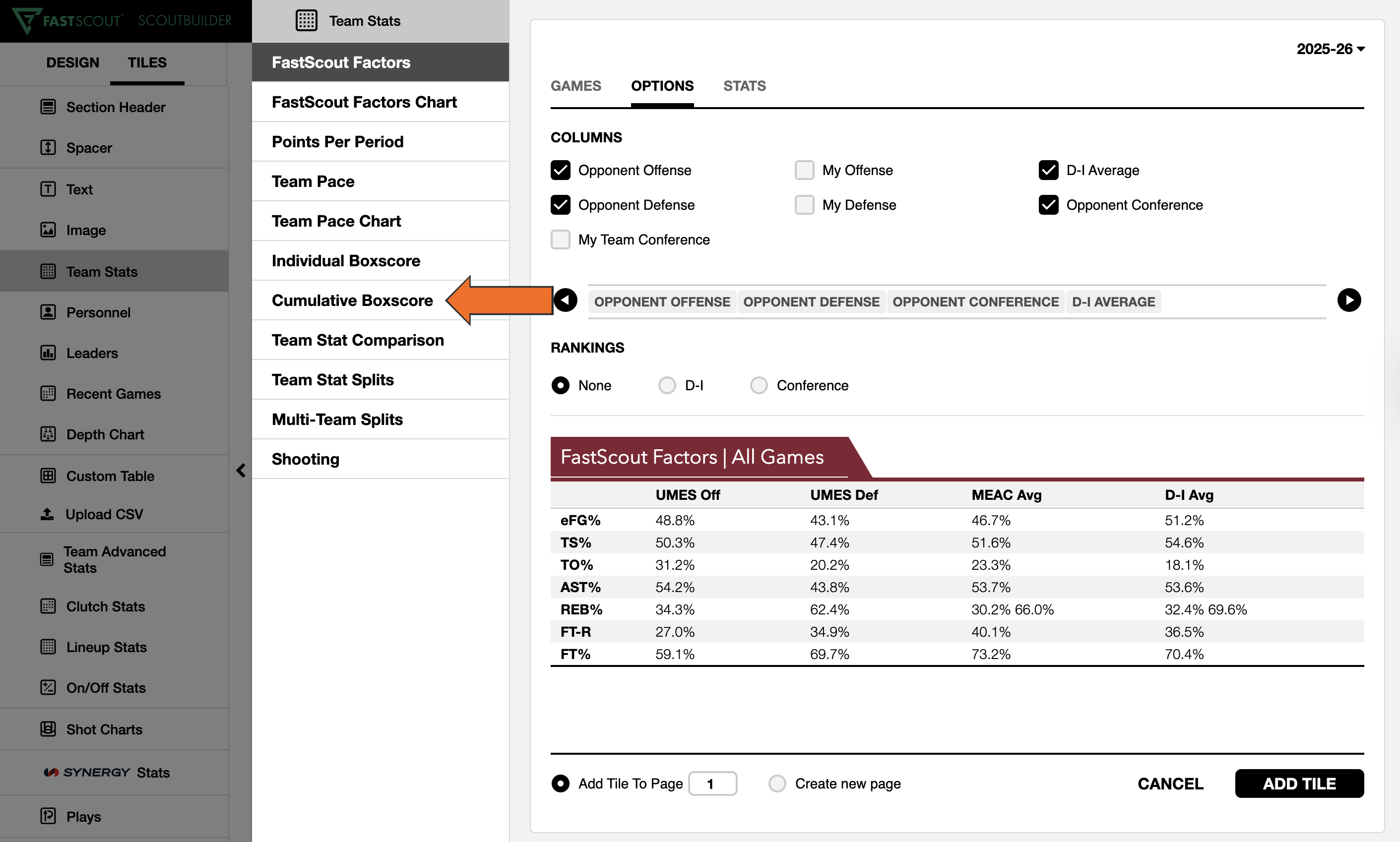1400x842 pixels.
Task: Switch to the STATS tab
Action: pyautogui.click(x=744, y=86)
